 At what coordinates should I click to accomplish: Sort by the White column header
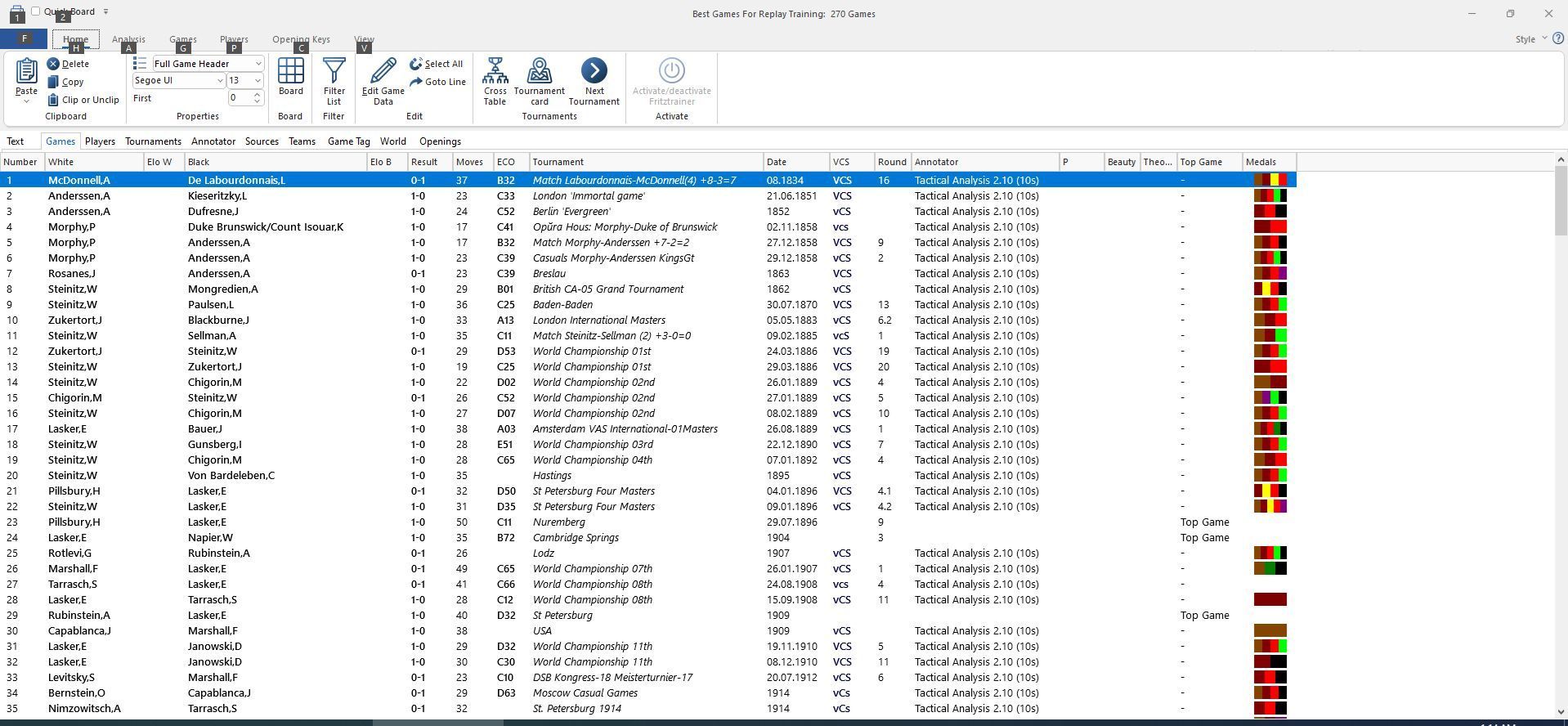(x=94, y=162)
